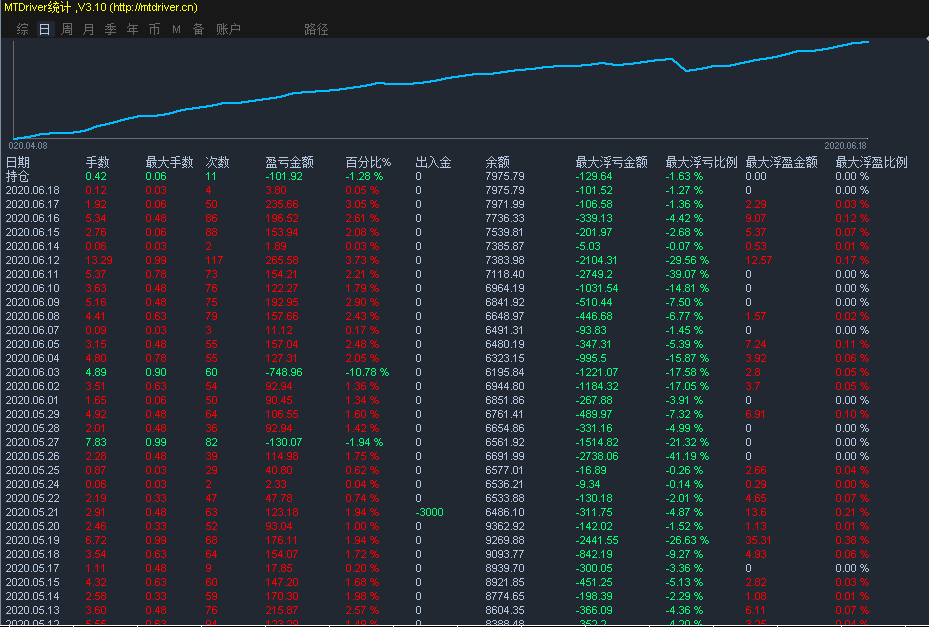The image size is (929, 627).
Task: Switch to the 综 summary tab
Action: [x=23, y=29]
